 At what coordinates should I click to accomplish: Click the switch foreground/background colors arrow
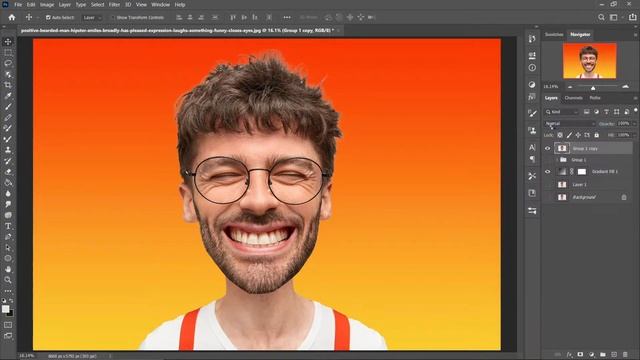pyautogui.click(x=11, y=300)
